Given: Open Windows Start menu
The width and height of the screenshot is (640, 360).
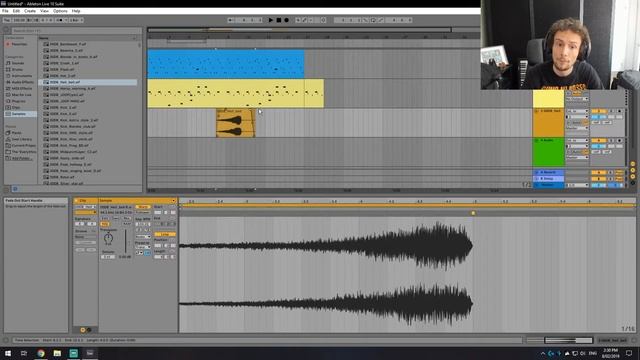Looking at the screenshot, I should [8, 353].
